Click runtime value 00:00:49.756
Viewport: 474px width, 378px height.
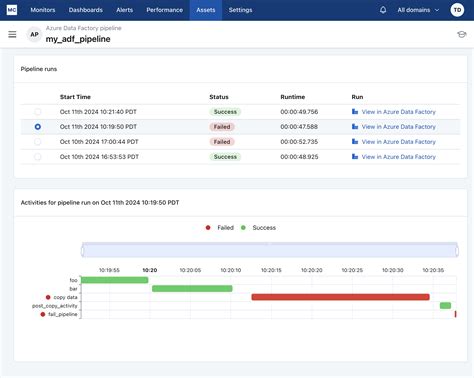click(x=299, y=112)
